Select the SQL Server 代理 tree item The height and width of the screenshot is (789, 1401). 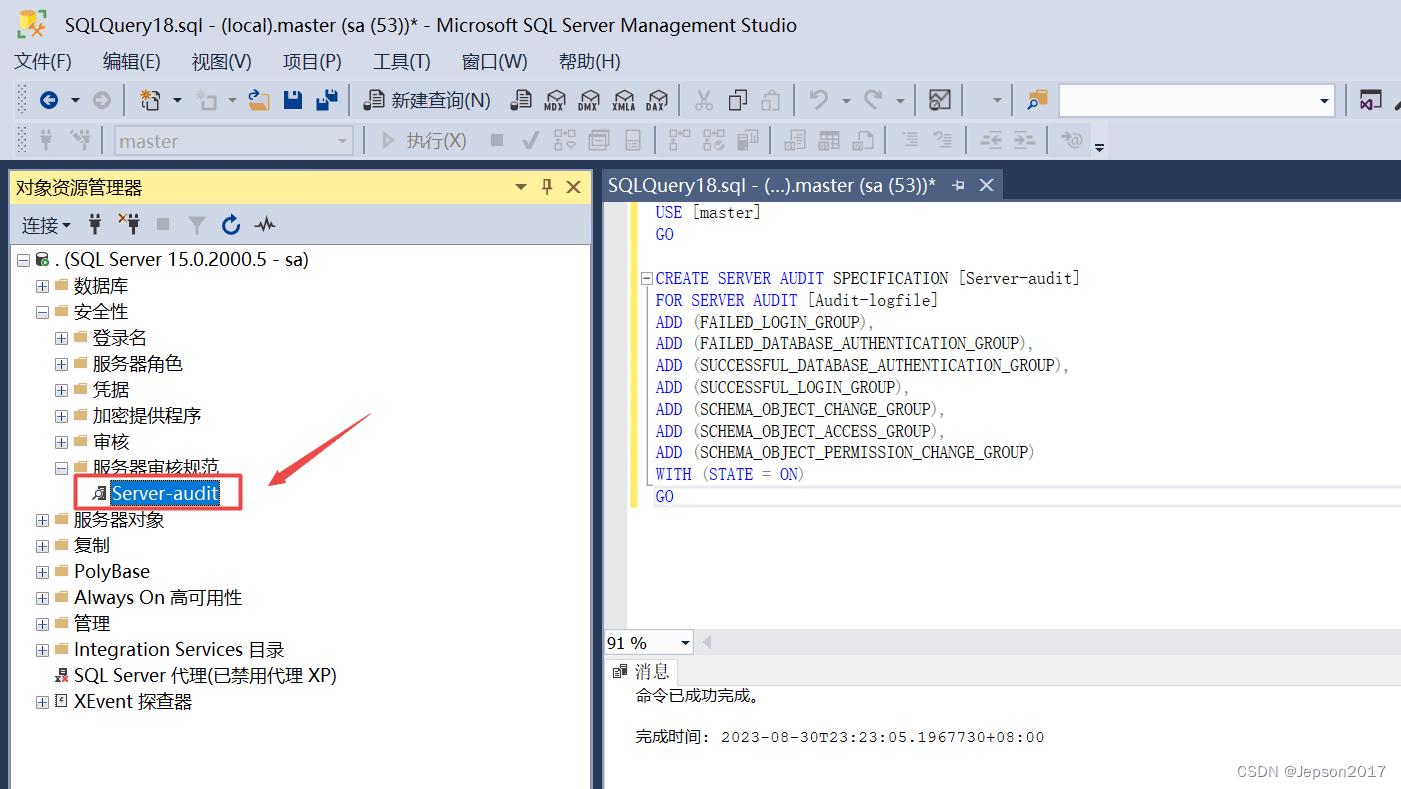point(205,676)
